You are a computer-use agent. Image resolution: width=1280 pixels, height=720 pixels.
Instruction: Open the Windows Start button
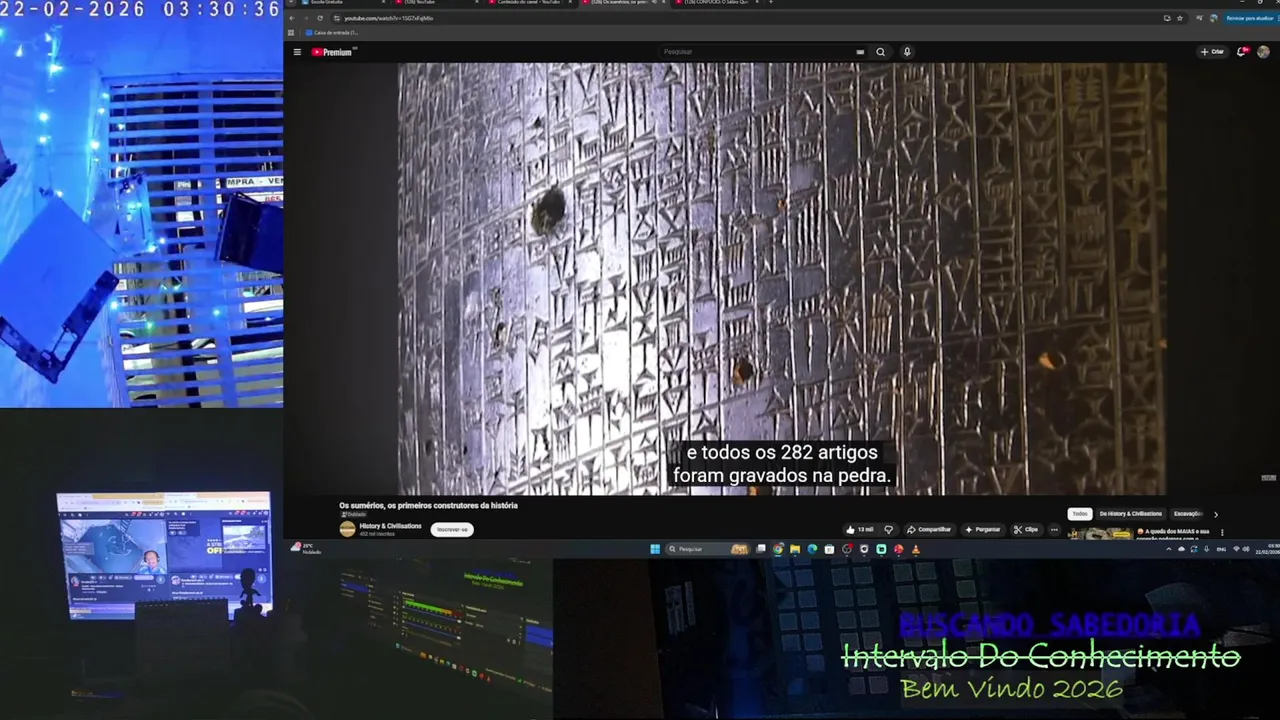pos(655,549)
